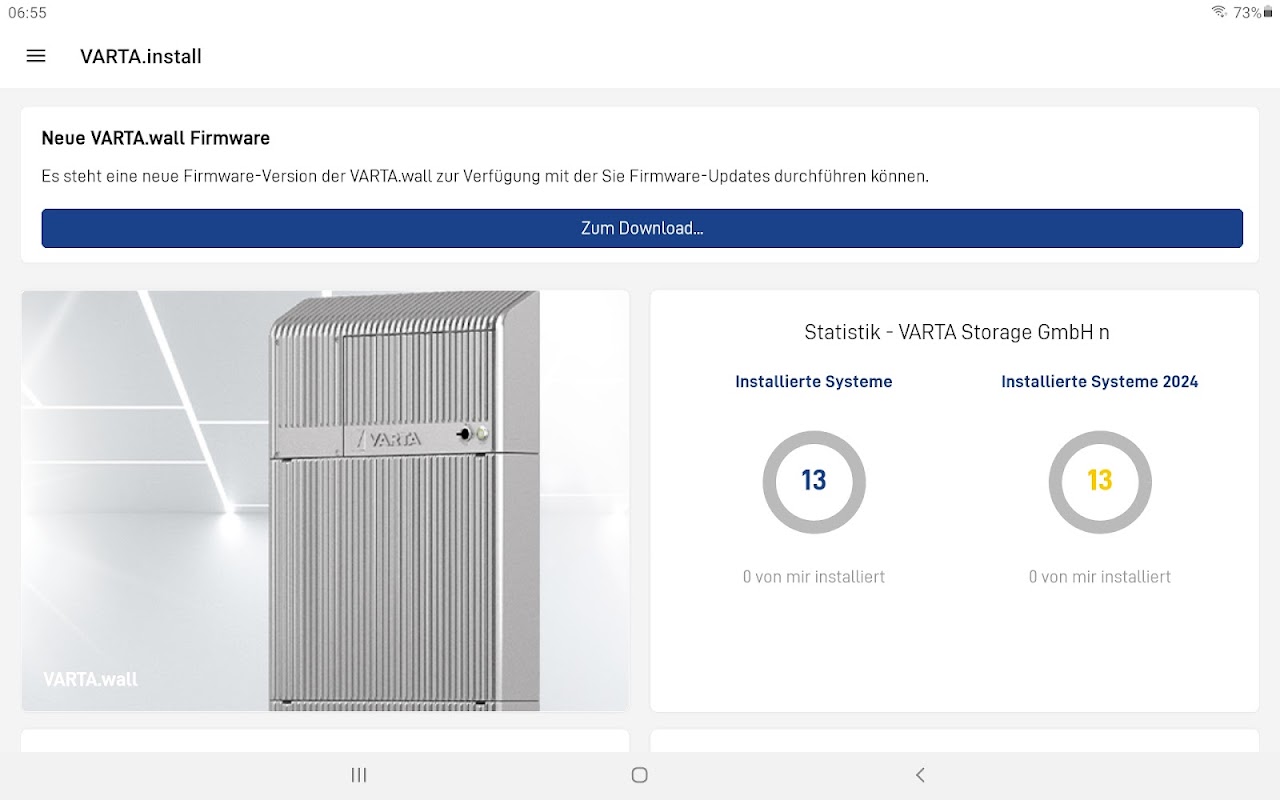The image size is (1280, 800).
Task: Open the VARTA.wall product image card
Action: click(x=325, y=501)
